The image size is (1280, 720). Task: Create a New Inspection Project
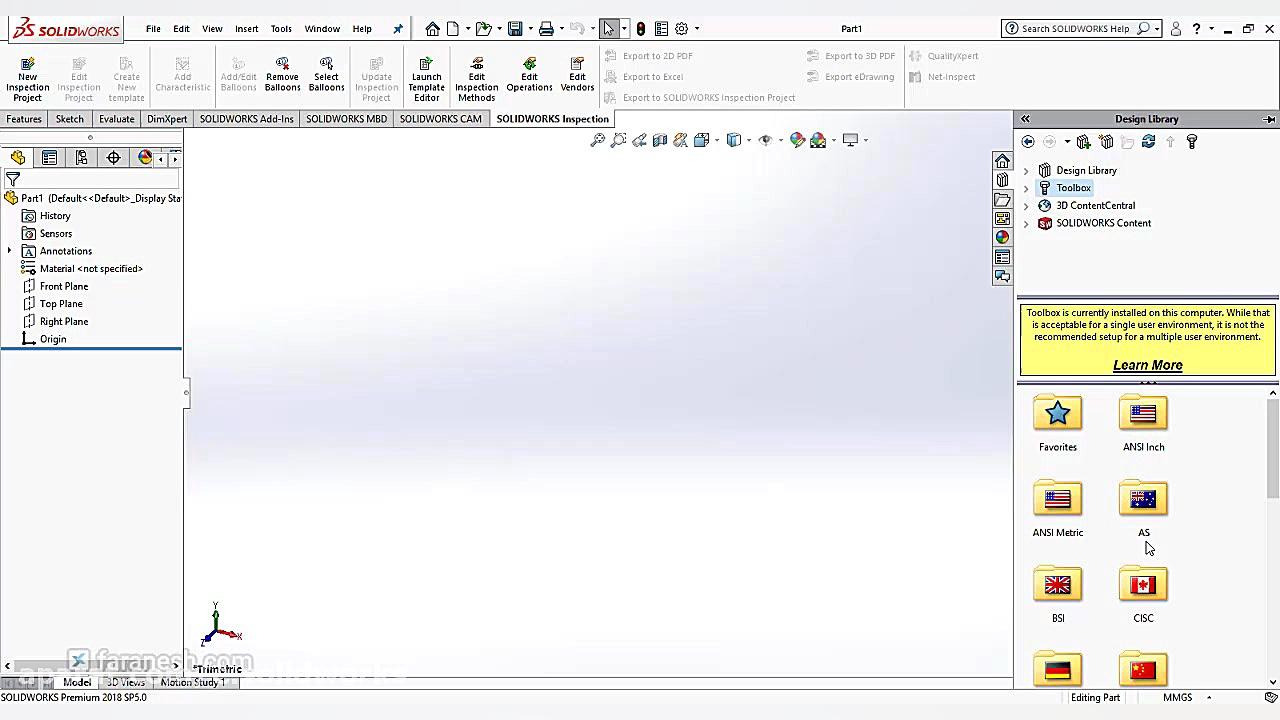pos(27,78)
